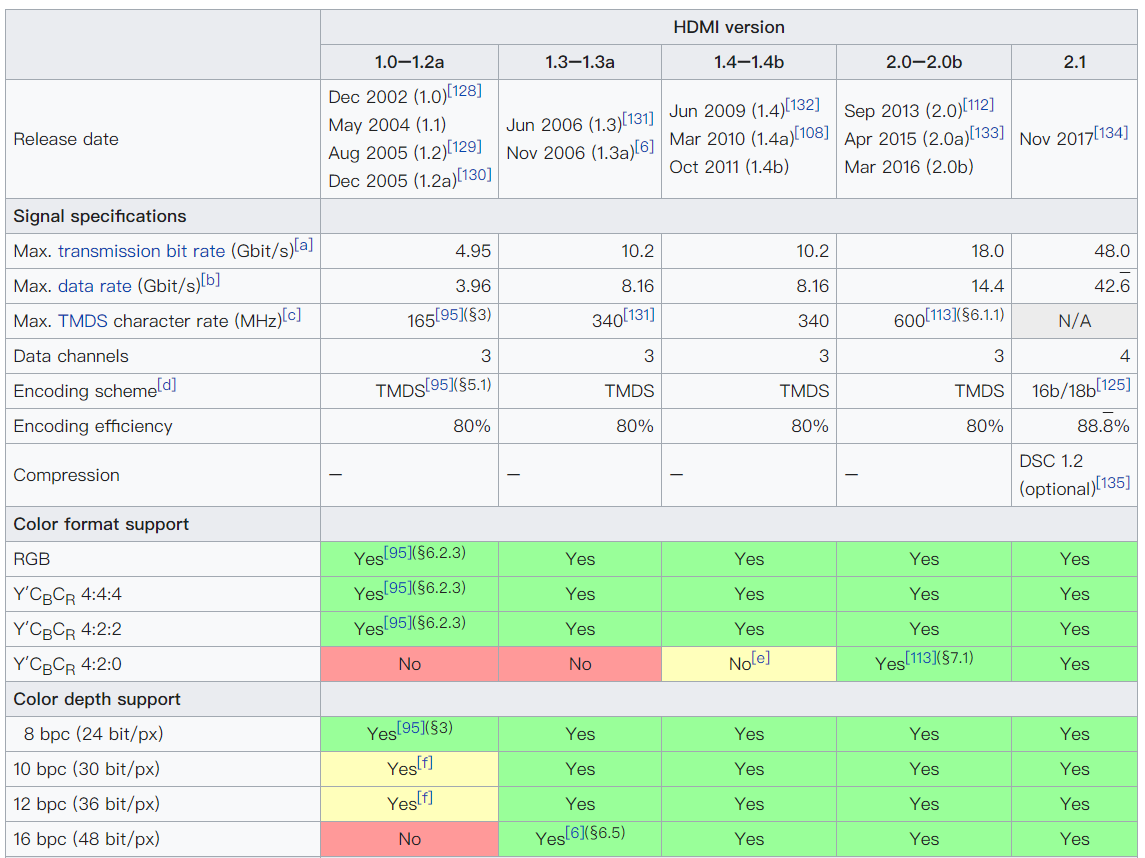
Task: Select the "2.1" column header
Action: [1074, 62]
